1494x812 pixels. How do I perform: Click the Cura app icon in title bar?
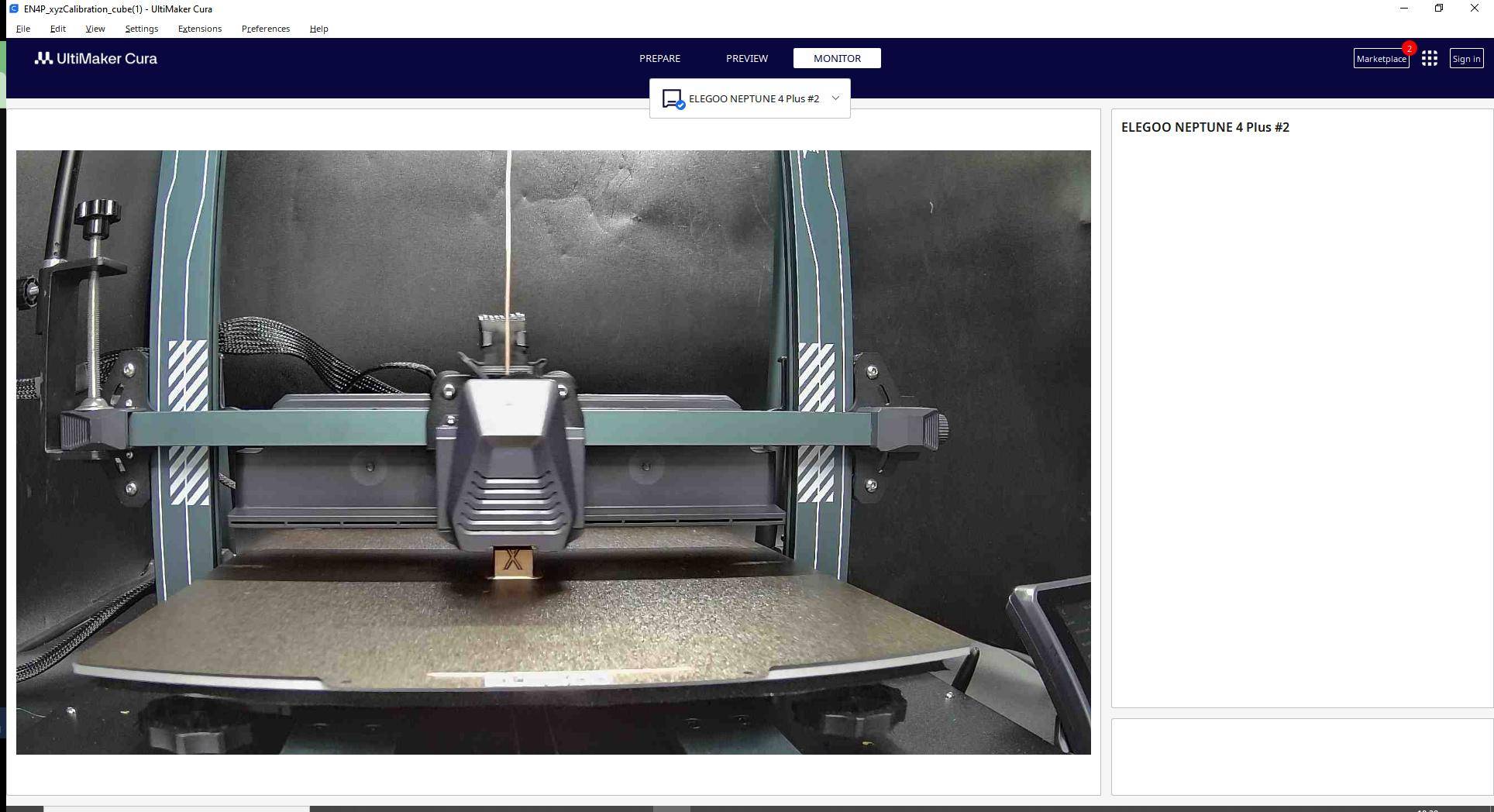click(x=14, y=9)
